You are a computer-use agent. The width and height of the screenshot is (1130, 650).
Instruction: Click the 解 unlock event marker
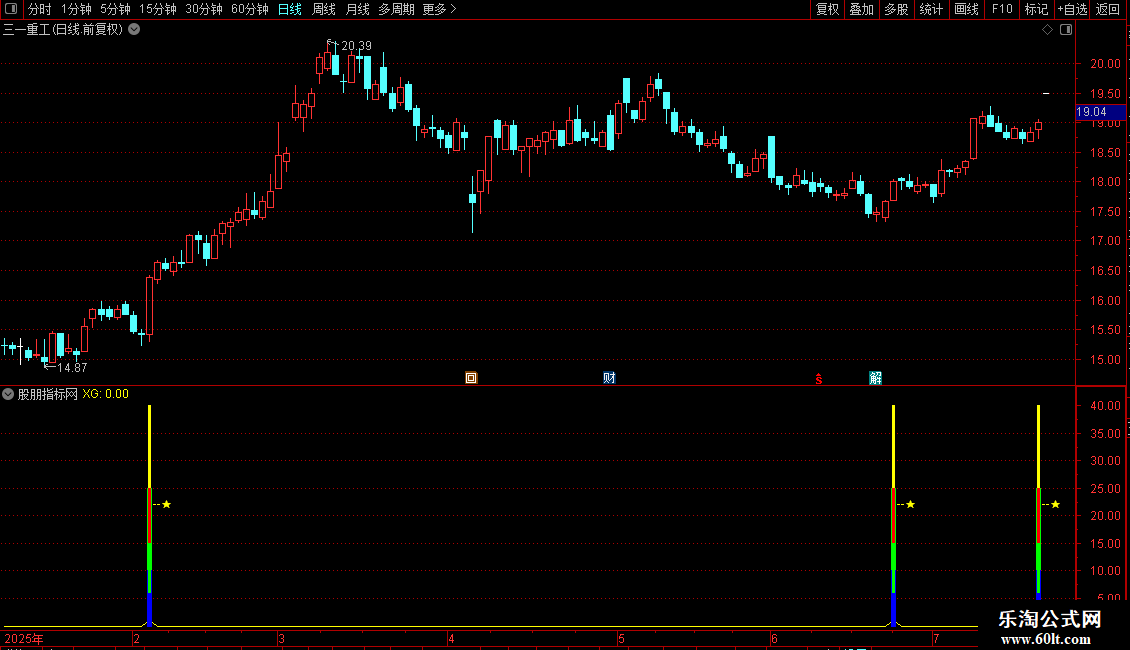click(876, 378)
